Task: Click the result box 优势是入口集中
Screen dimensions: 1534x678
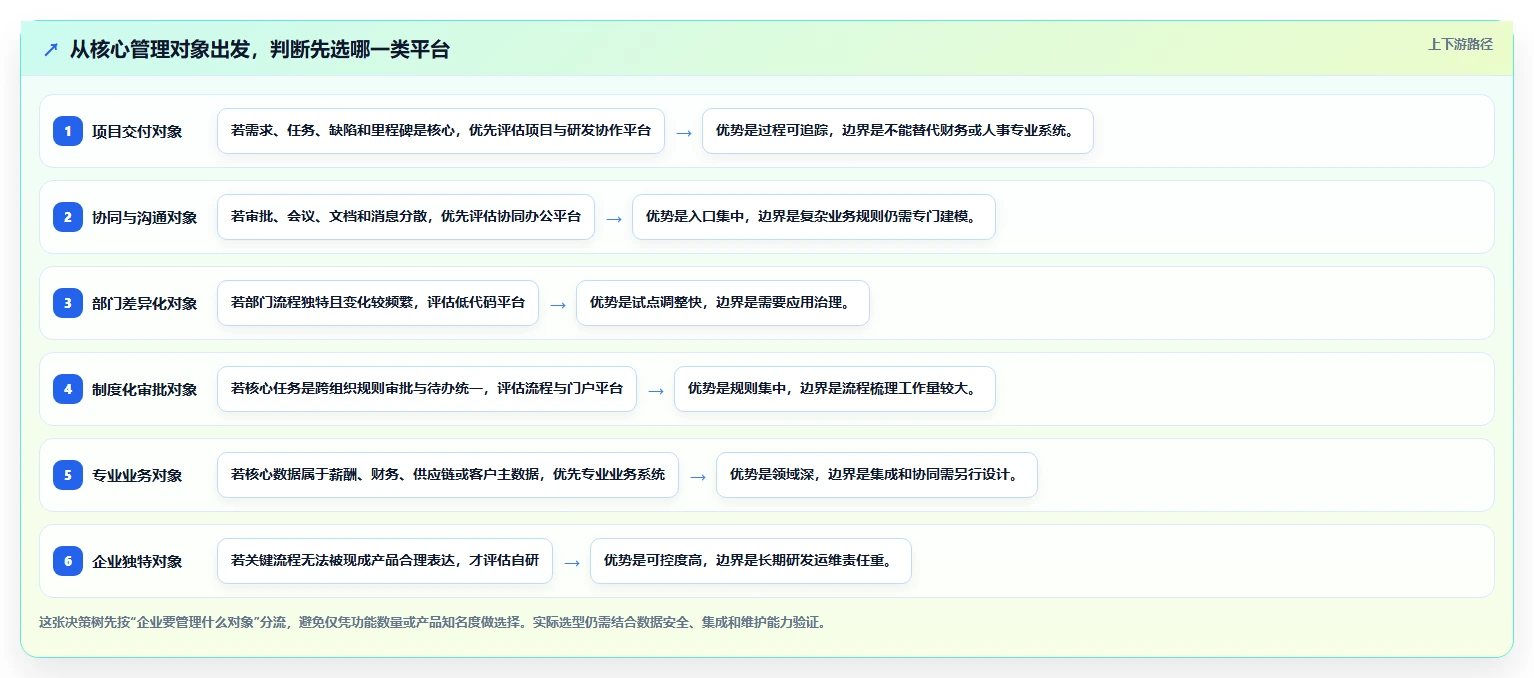Action: pyautogui.click(x=814, y=217)
